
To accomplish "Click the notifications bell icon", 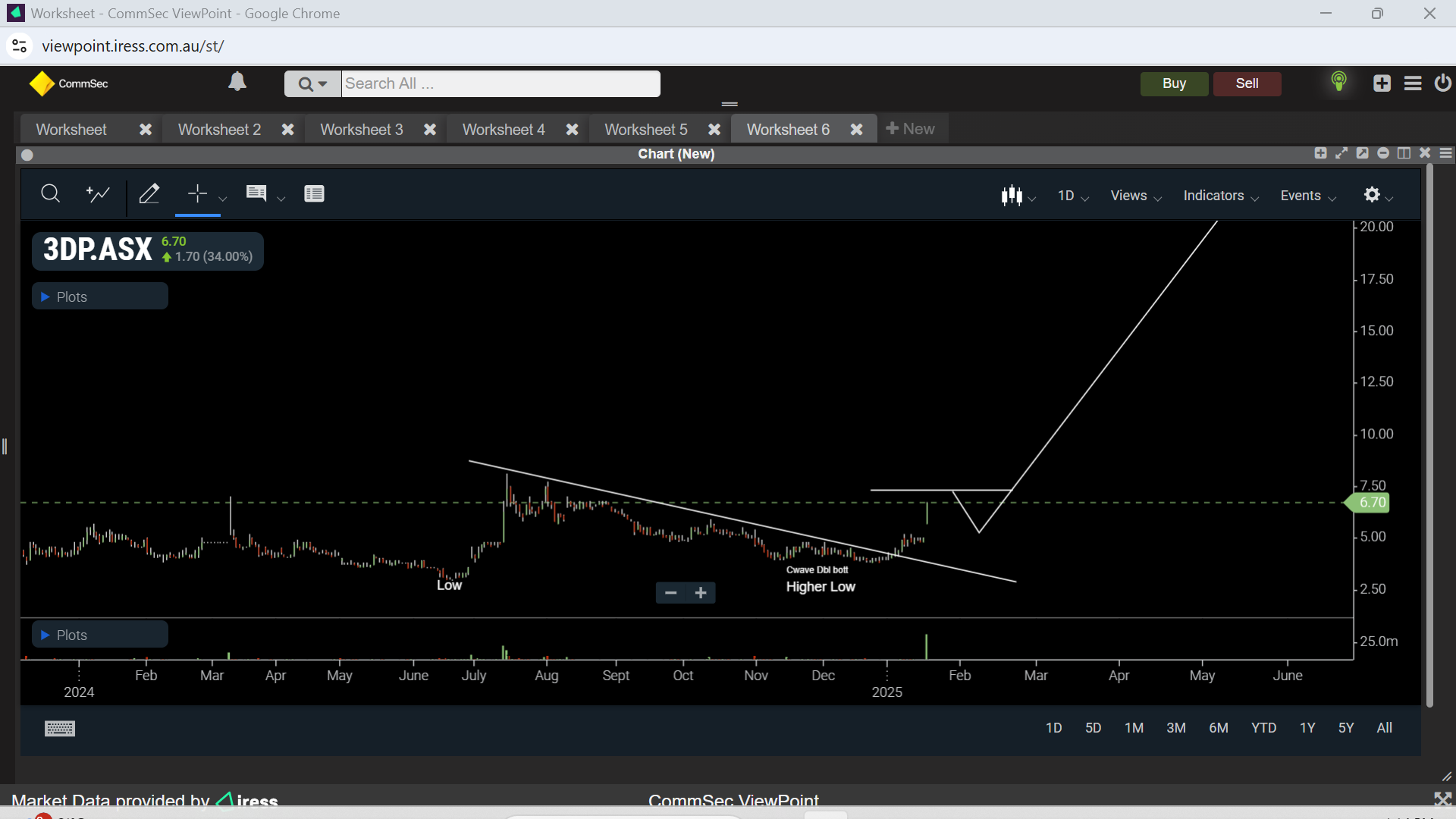I will pos(237,81).
